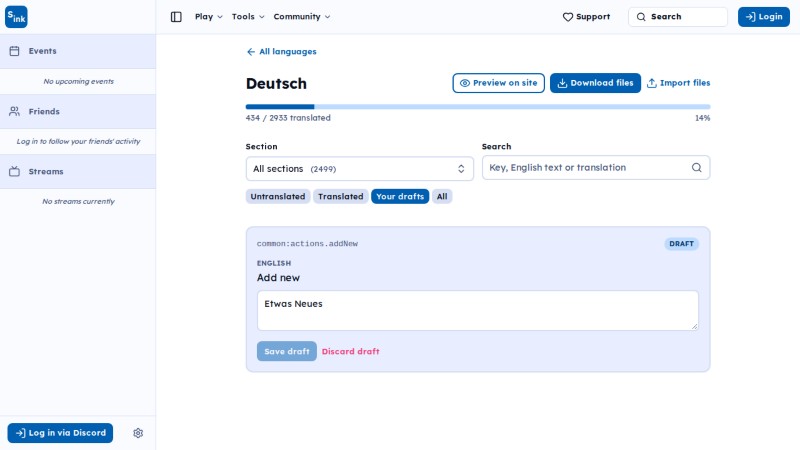Go back to All languages
This screenshot has width=800, height=450.
click(281, 52)
